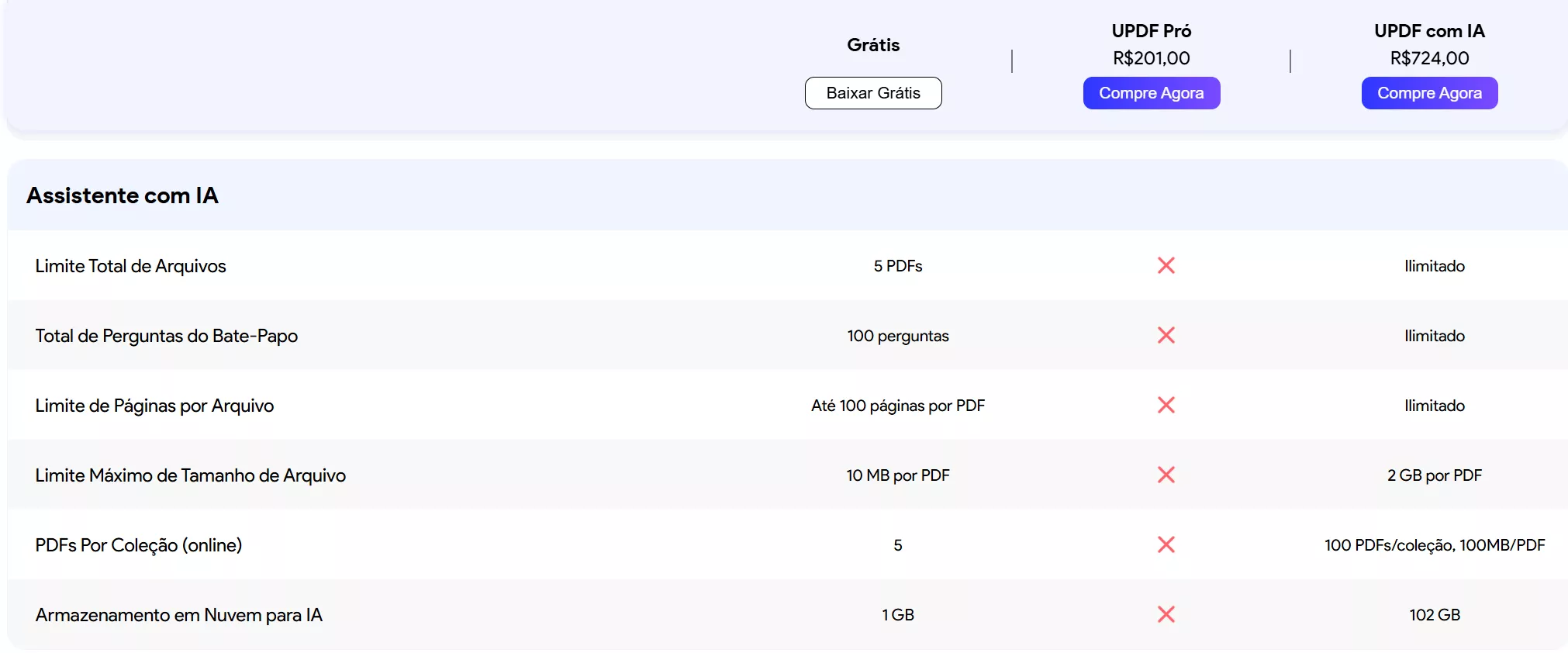Click the Limite de Páginas por Arquivo label
Screen dimensions: 1568x653
(x=154, y=406)
